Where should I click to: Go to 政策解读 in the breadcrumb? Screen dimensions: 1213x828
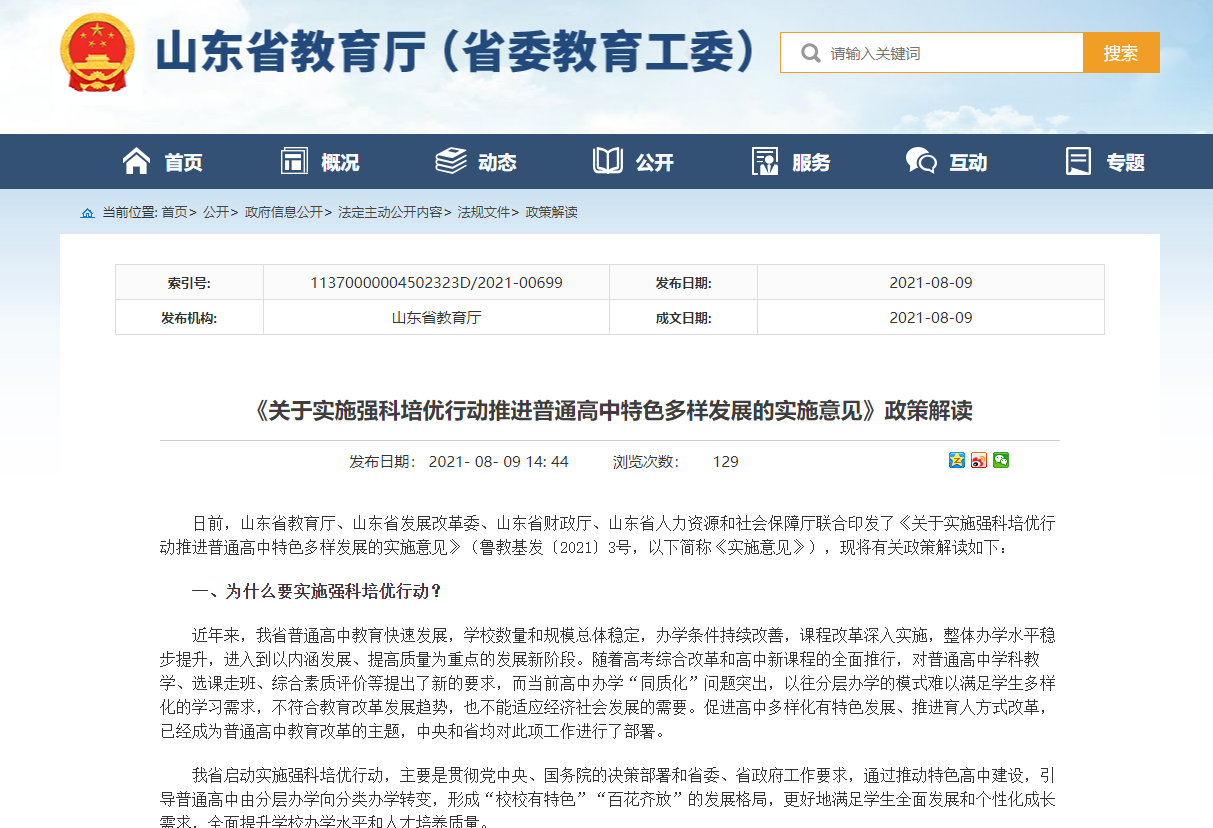click(552, 212)
